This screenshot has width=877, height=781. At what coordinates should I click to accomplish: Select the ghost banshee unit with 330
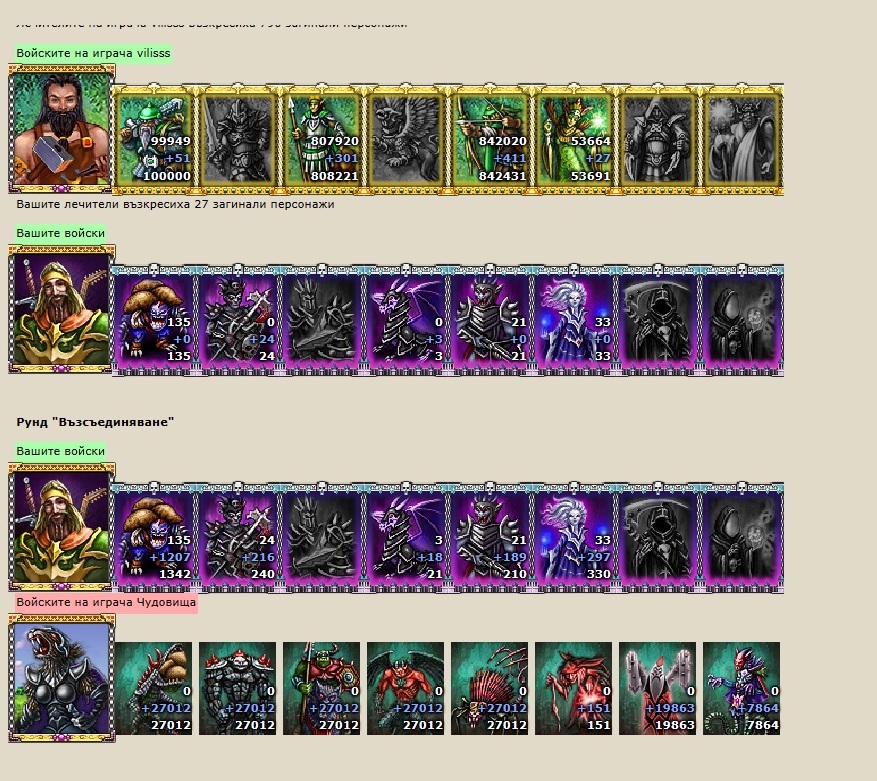click(573, 538)
